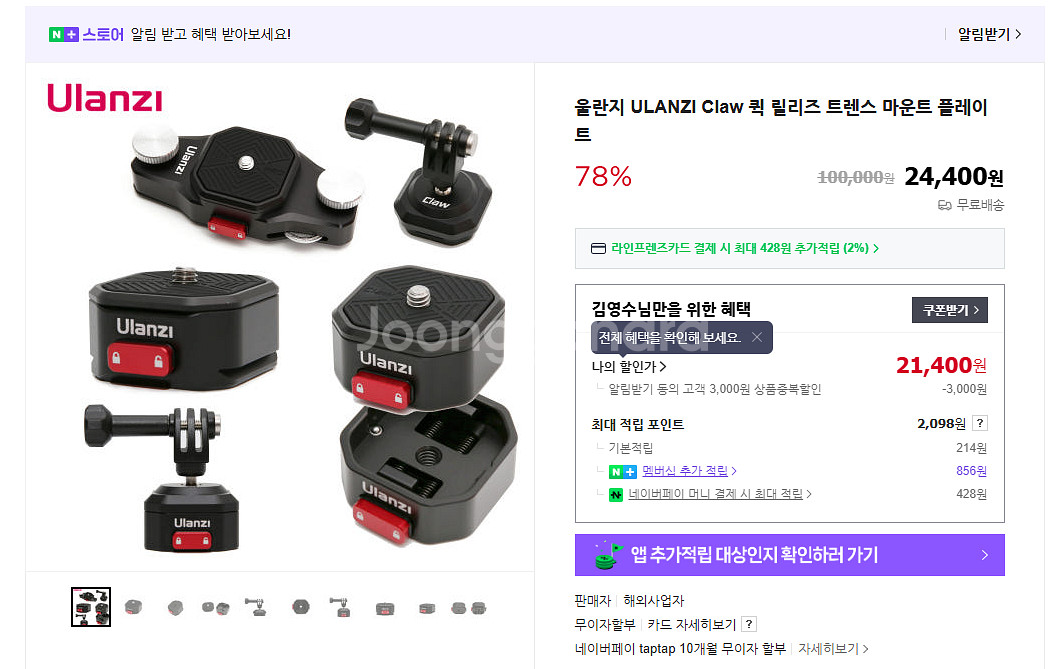Image resolution: width=1062 pixels, height=669 pixels.
Task: Click the 쿠폰받기 button
Action: 950,310
